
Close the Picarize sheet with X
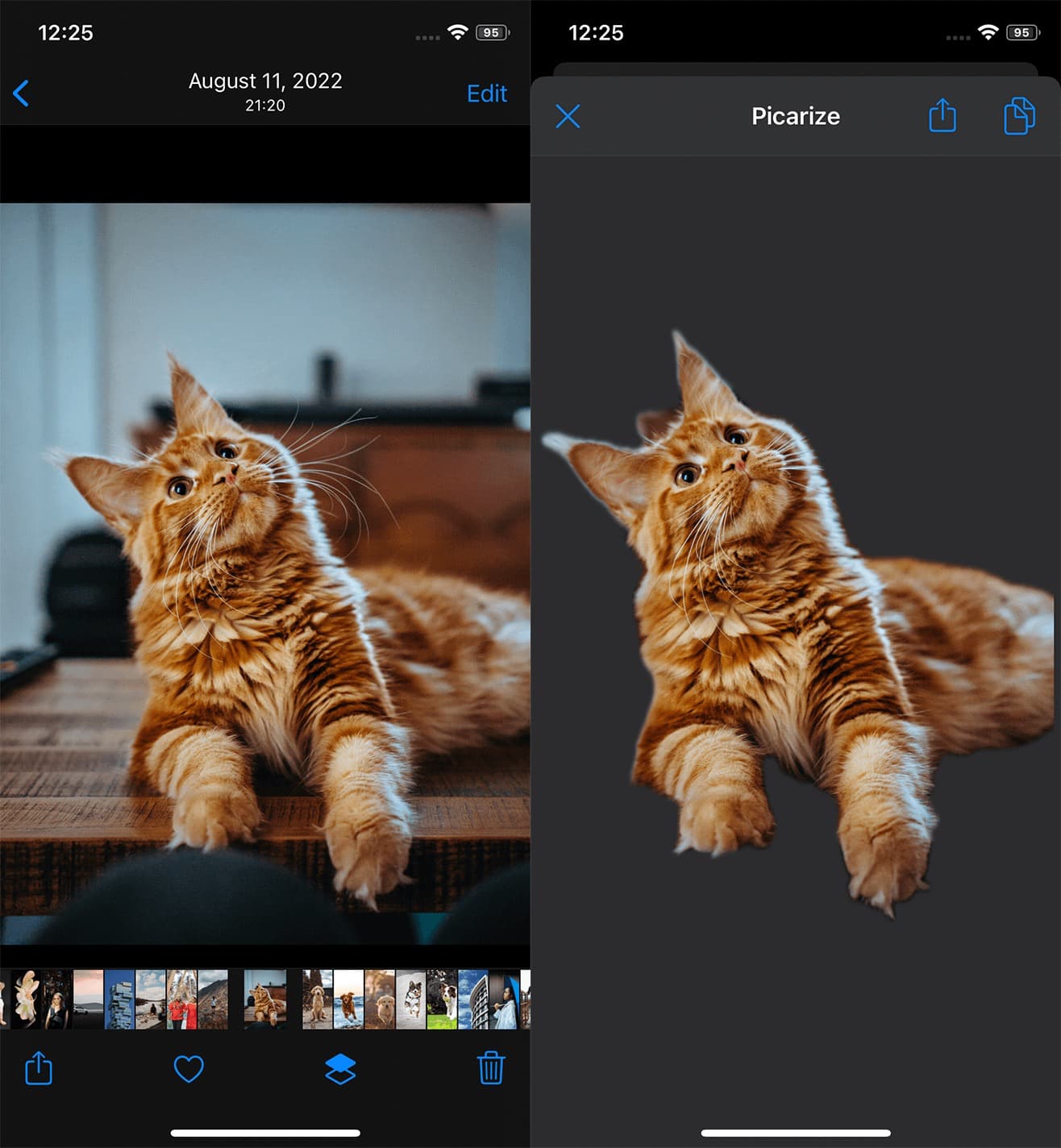568,116
